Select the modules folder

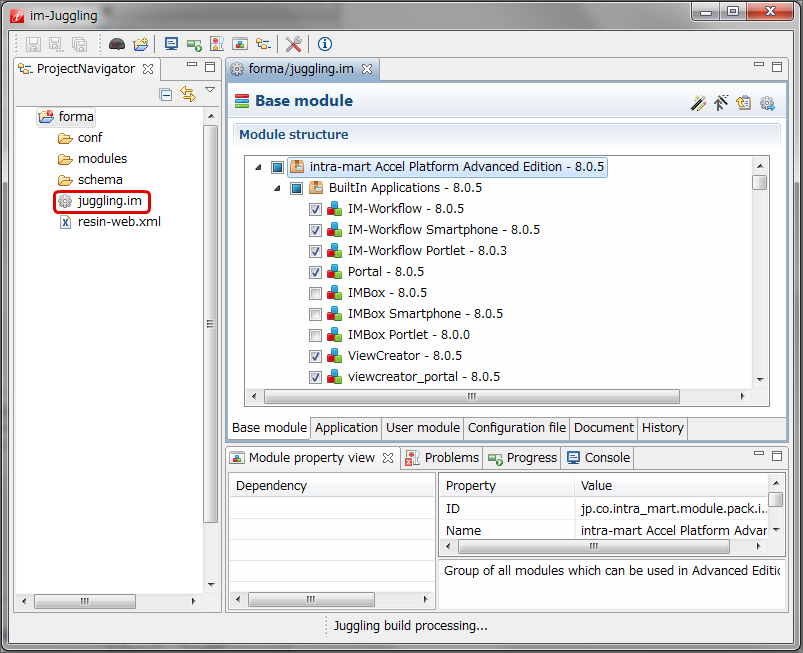tap(93, 159)
